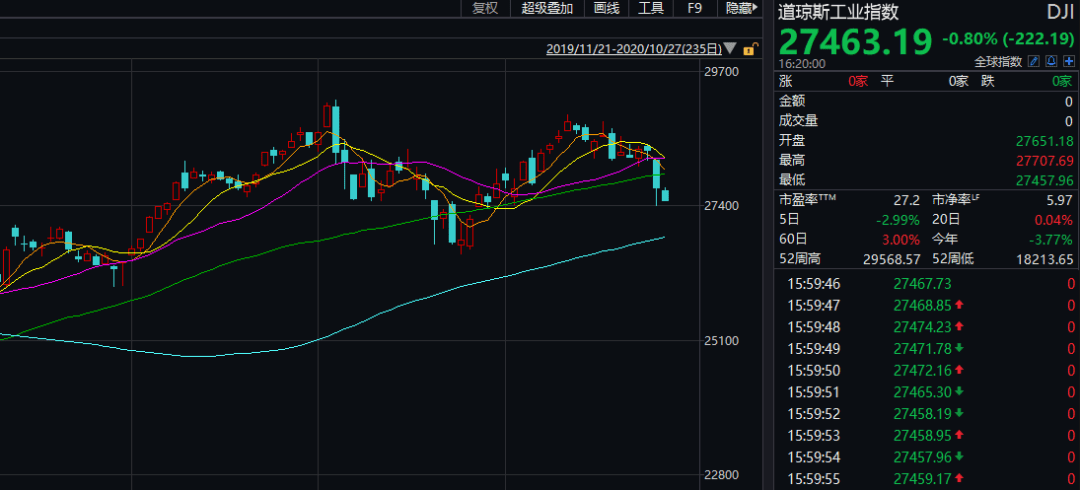This screenshot has width=1080, height=490.
Task: Click the price alert bell icon
Action: 1051,62
